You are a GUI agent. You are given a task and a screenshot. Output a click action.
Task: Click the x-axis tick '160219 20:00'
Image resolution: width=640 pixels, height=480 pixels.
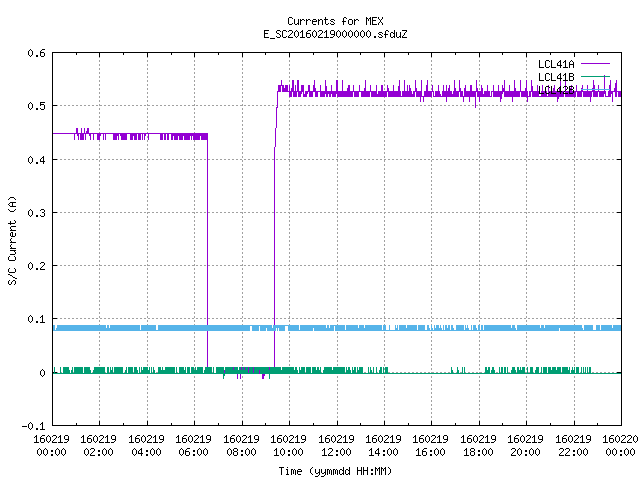pyautogui.click(x=526, y=445)
